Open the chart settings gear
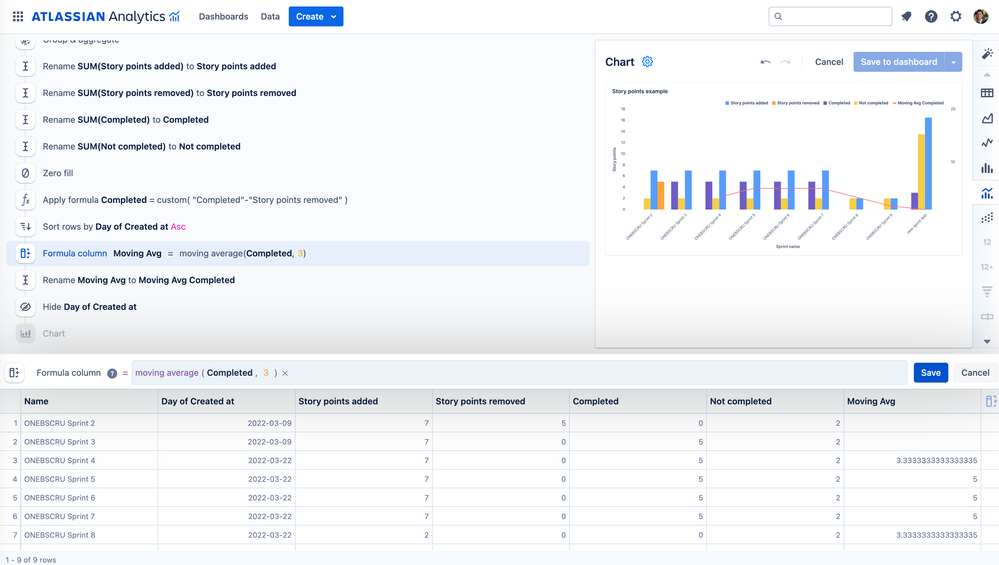This screenshot has height=565, width=999. (x=647, y=62)
